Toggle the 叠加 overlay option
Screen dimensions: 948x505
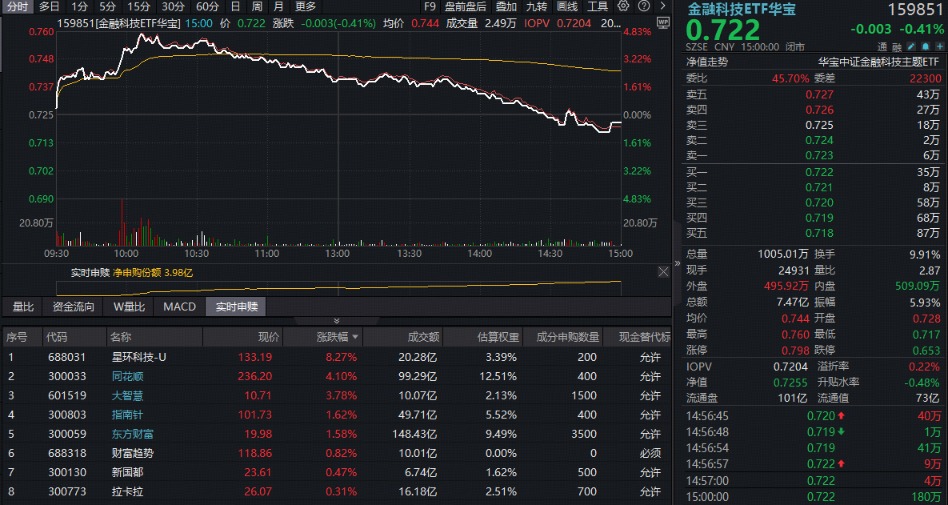point(506,6)
